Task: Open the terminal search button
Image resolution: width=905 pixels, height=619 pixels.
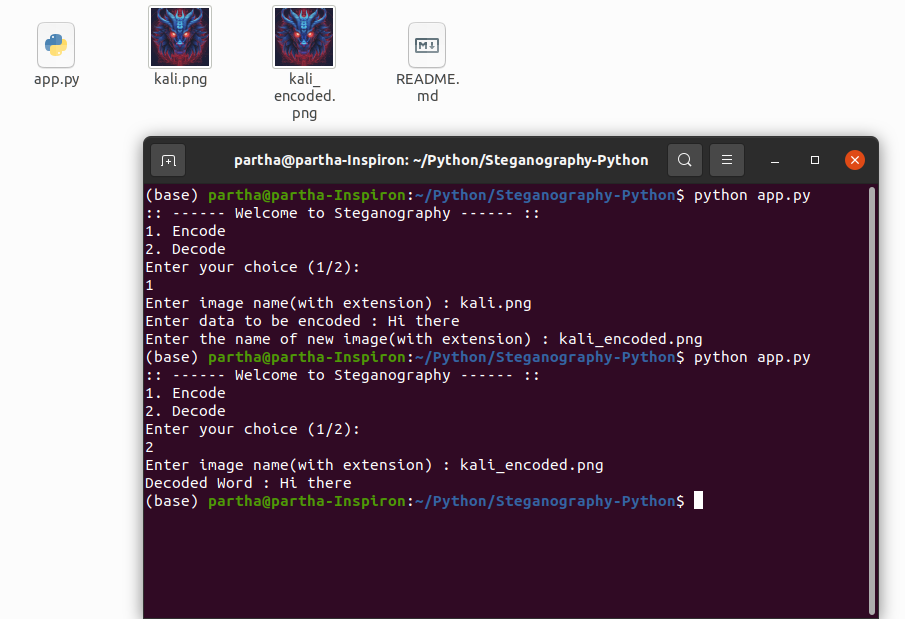Action: (684, 160)
